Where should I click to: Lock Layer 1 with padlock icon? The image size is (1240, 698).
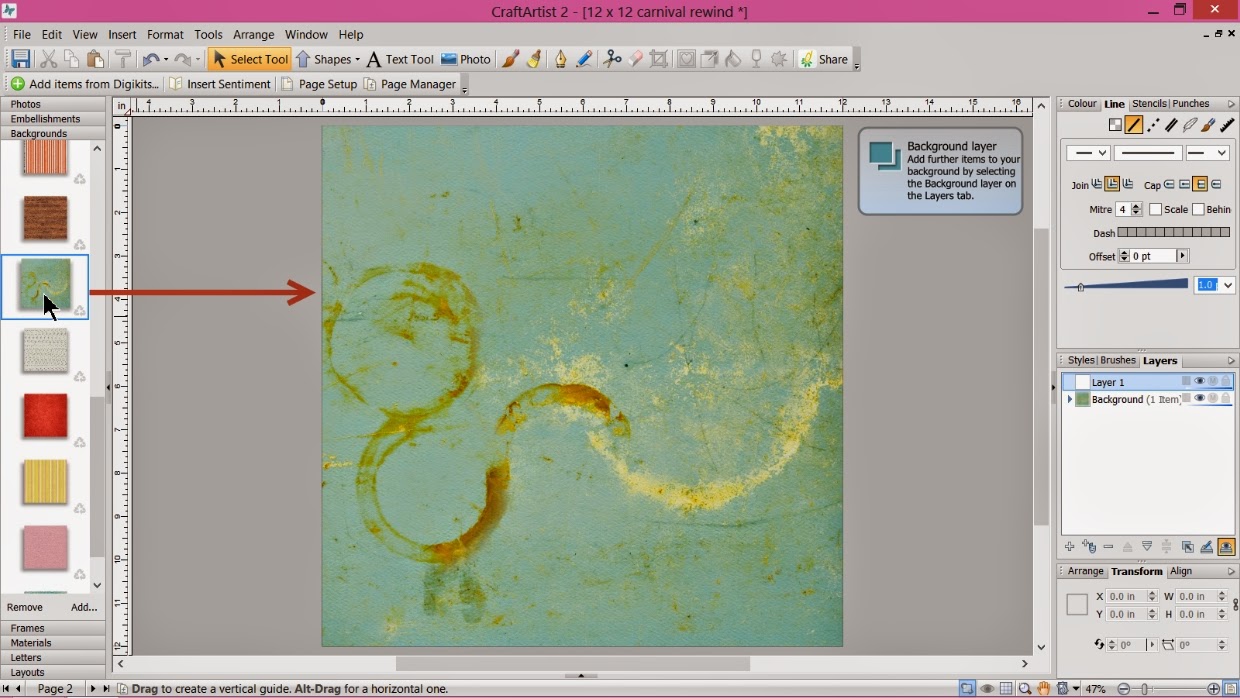(x=1226, y=382)
